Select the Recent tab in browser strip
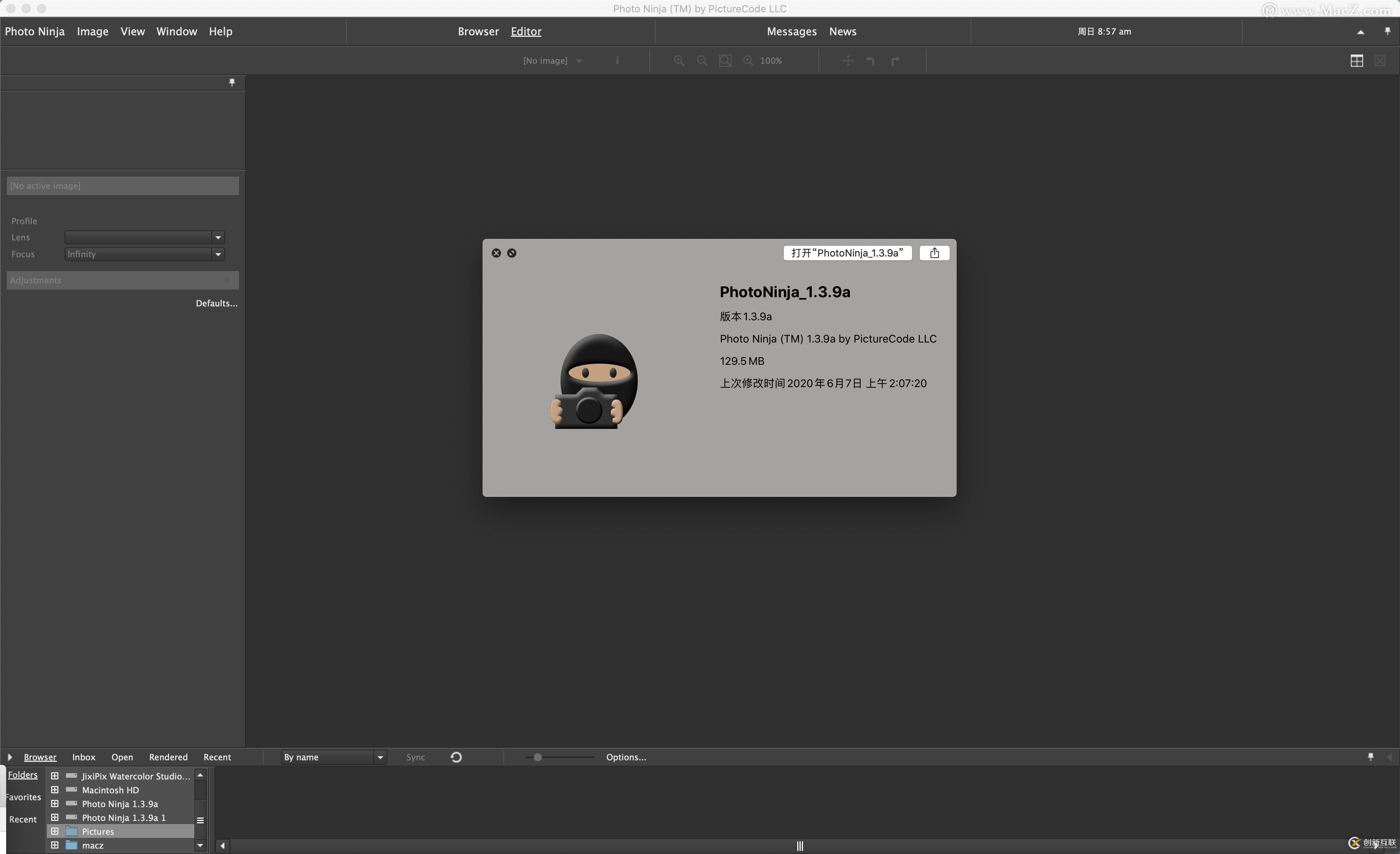The width and height of the screenshot is (1400, 854). pos(217,757)
